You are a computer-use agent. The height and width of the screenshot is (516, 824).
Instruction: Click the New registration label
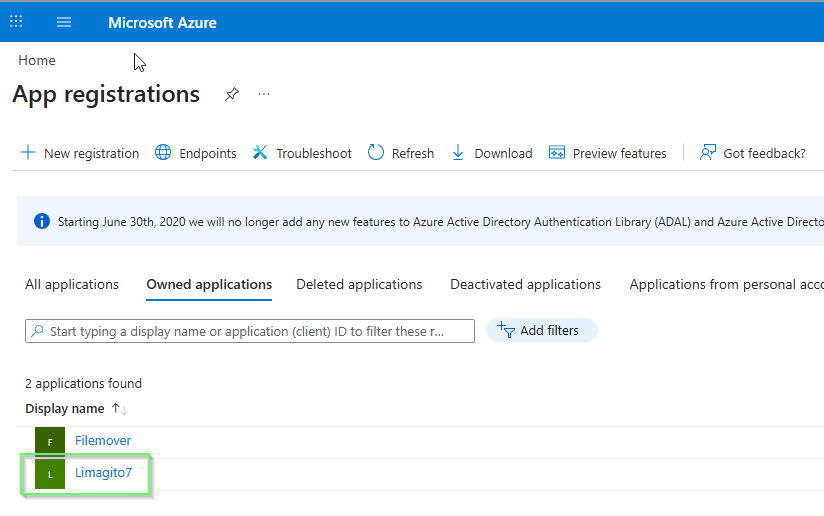point(91,153)
